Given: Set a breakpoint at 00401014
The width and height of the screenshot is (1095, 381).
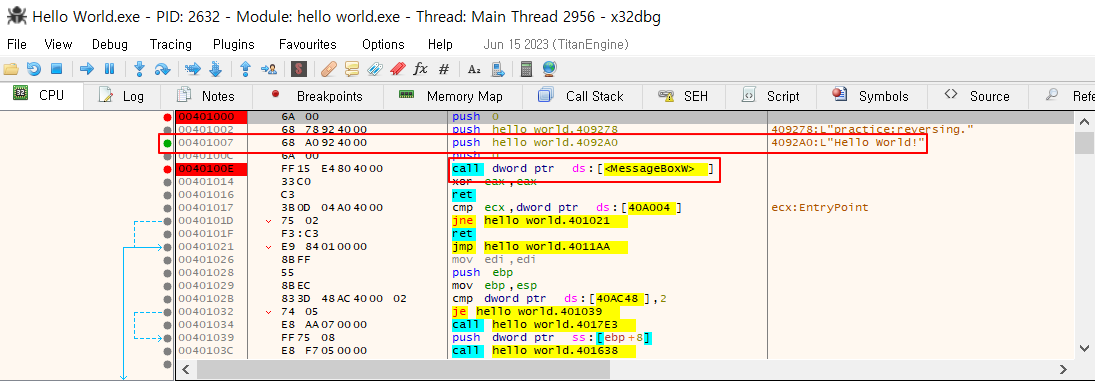Looking at the screenshot, I should [167, 181].
